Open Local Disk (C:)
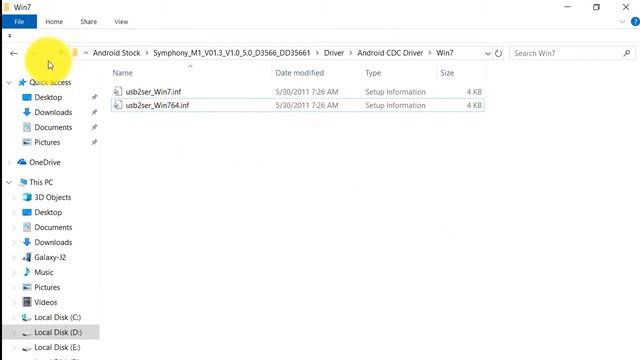 click(x=58, y=317)
